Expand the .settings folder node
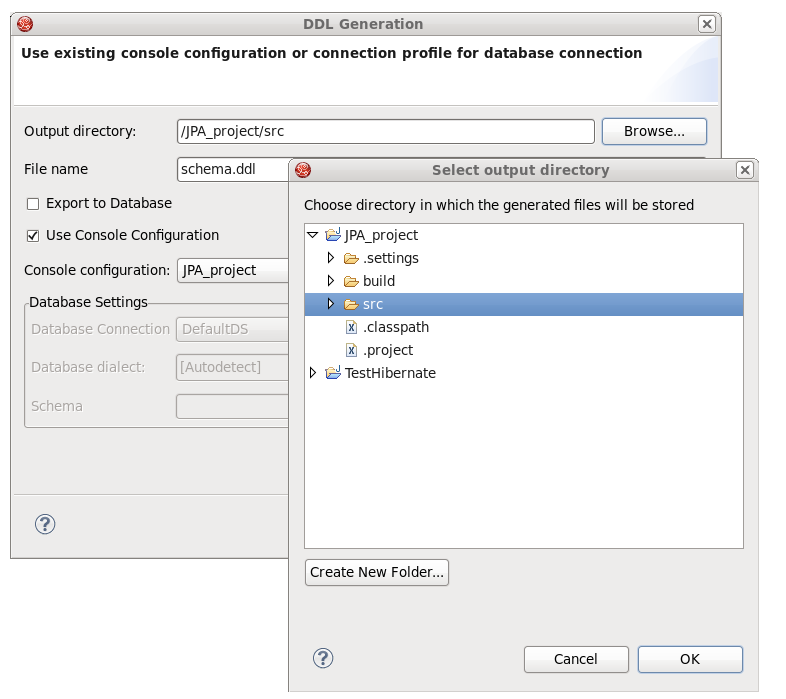This screenshot has height=699, width=786. click(x=331, y=259)
